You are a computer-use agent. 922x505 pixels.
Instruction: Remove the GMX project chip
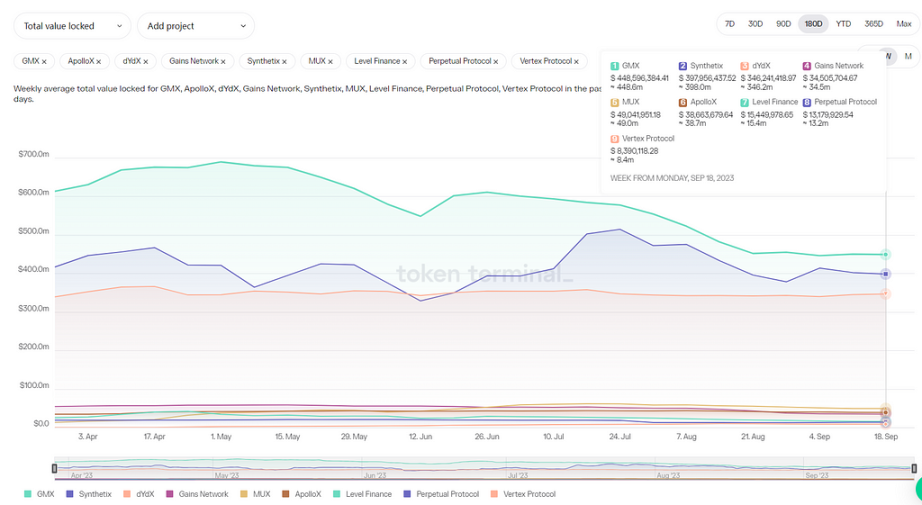44,62
